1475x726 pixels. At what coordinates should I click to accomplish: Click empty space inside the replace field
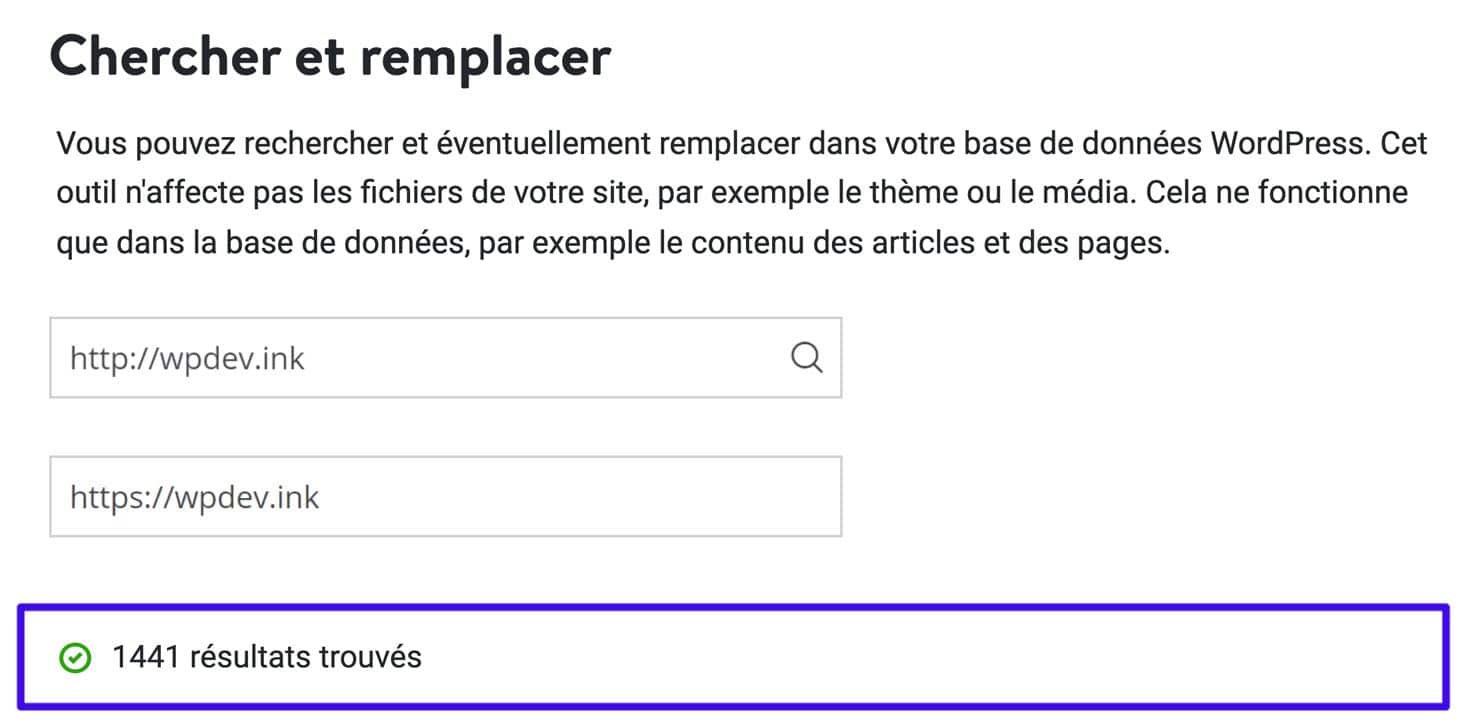click(x=600, y=497)
